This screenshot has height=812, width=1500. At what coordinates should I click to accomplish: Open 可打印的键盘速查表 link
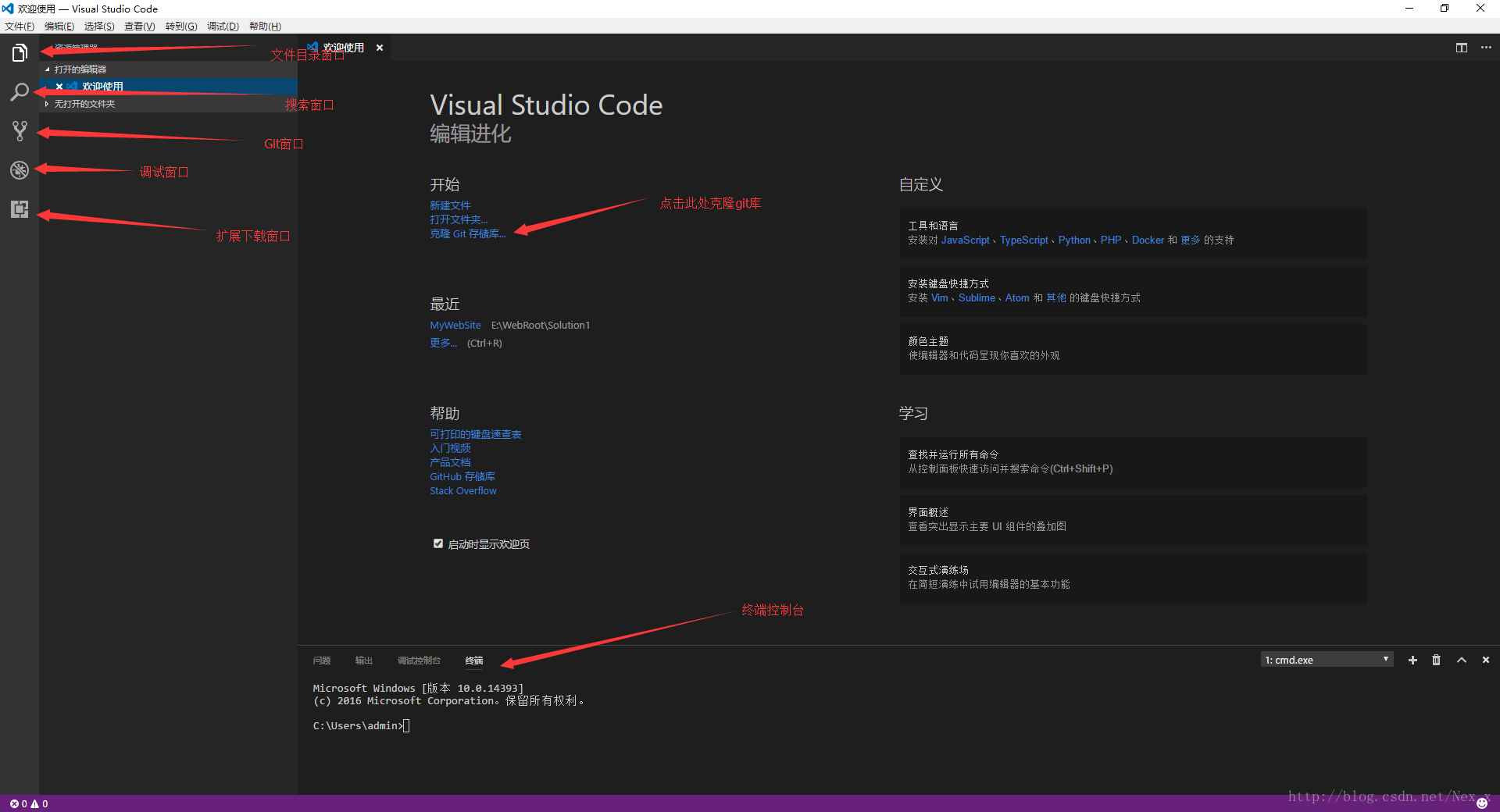pyautogui.click(x=476, y=434)
